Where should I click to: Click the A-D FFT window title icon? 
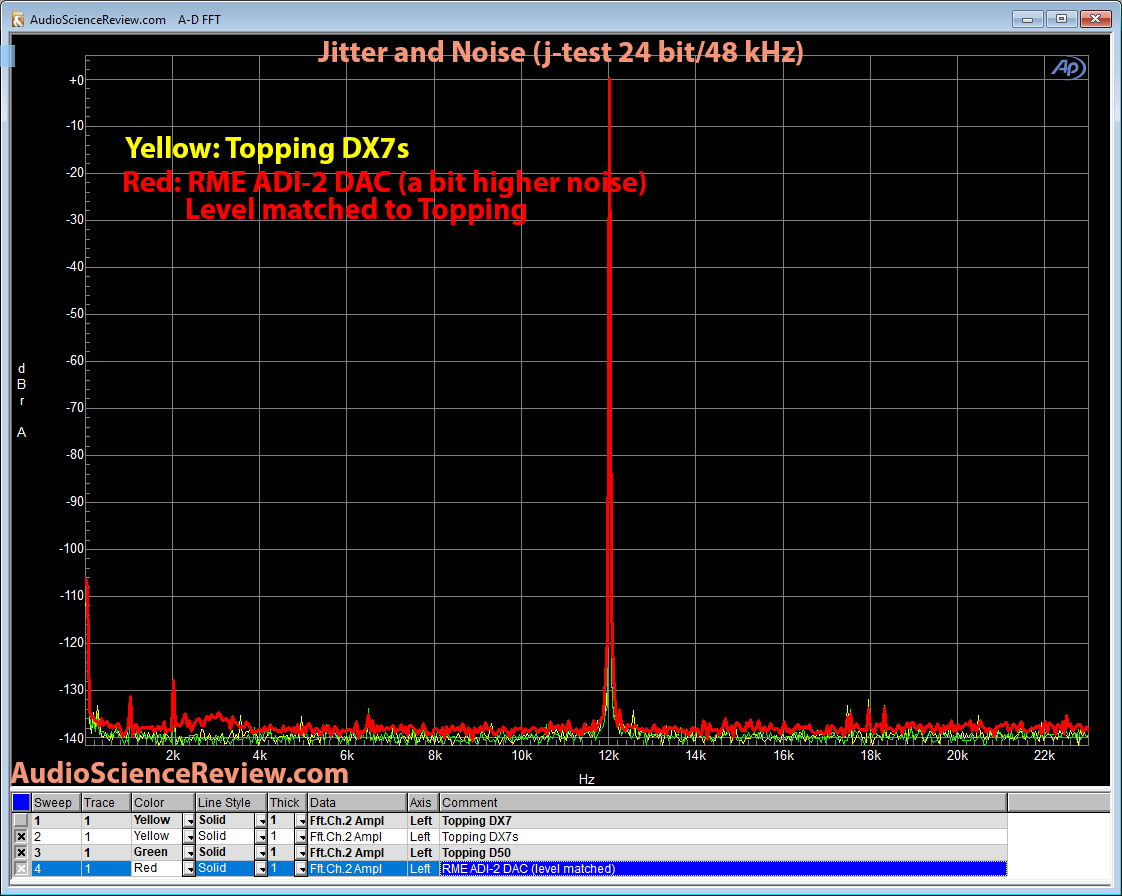coord(18,19)
